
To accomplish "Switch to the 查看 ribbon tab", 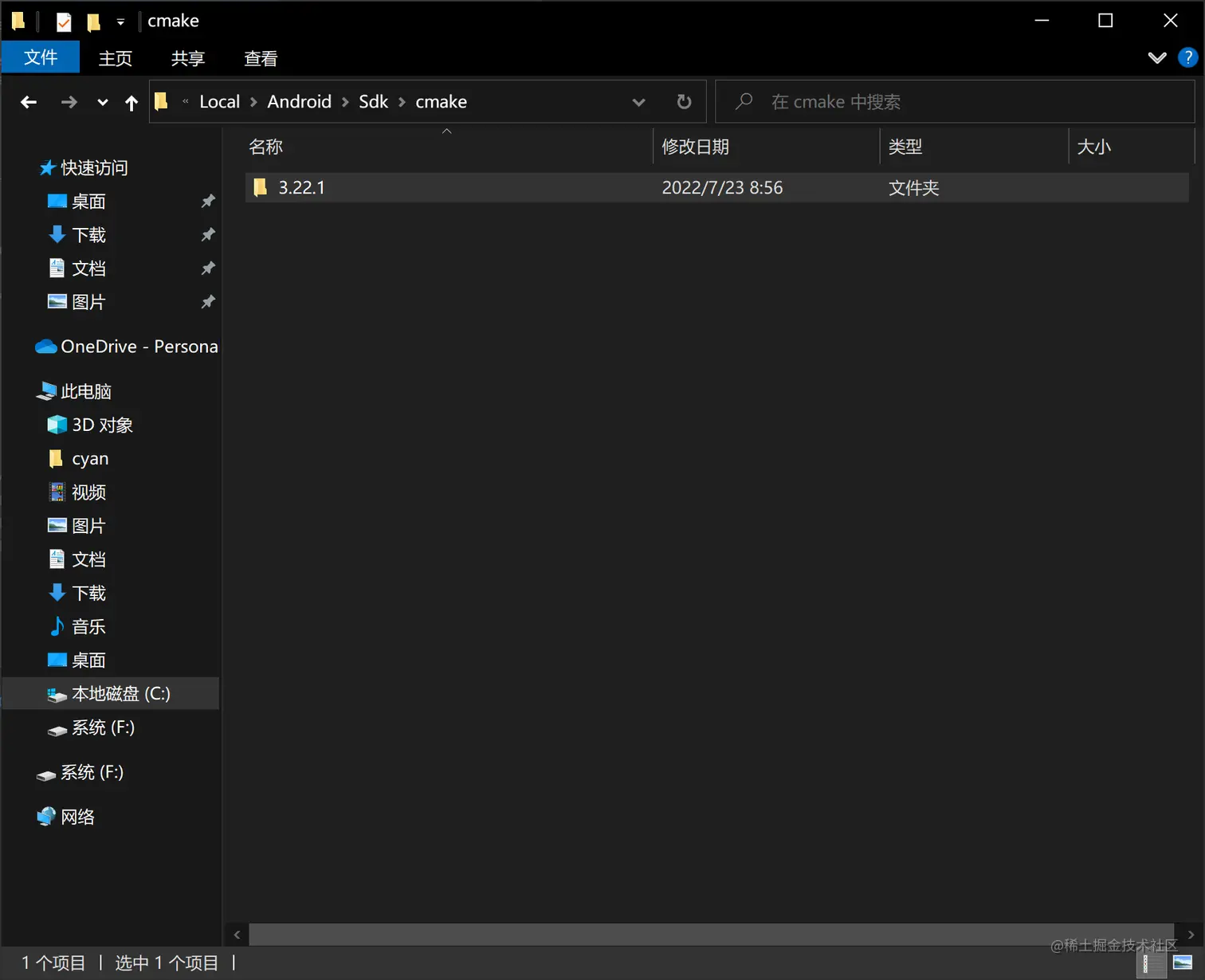I will 261,58.
